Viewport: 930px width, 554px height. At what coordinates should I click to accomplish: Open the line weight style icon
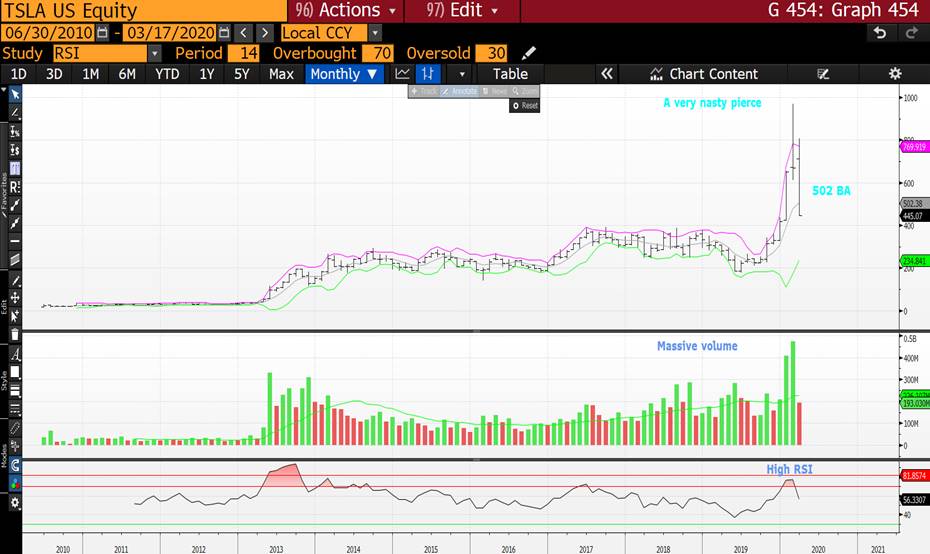(x=15, y=391)
